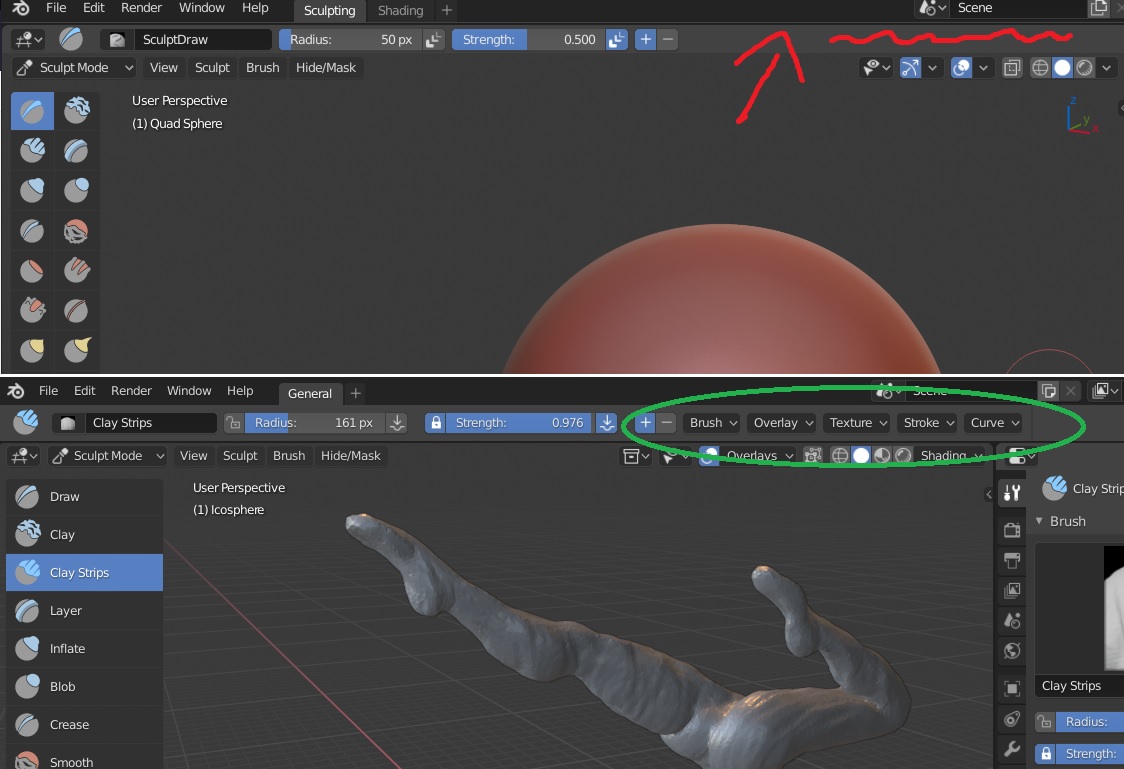
Task: Choose the Crease tool in lower tool list
Action: pos(85,725)
